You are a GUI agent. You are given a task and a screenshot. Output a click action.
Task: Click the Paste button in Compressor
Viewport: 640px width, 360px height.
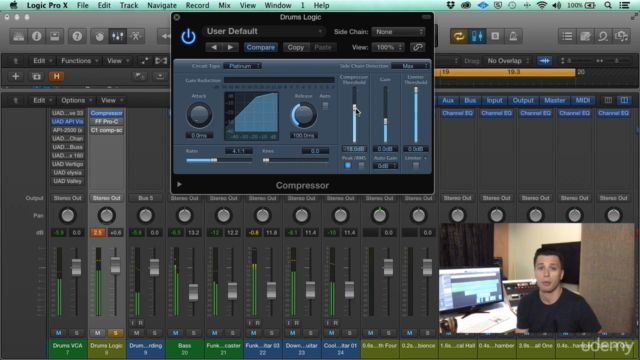click(x=322, y=47)
